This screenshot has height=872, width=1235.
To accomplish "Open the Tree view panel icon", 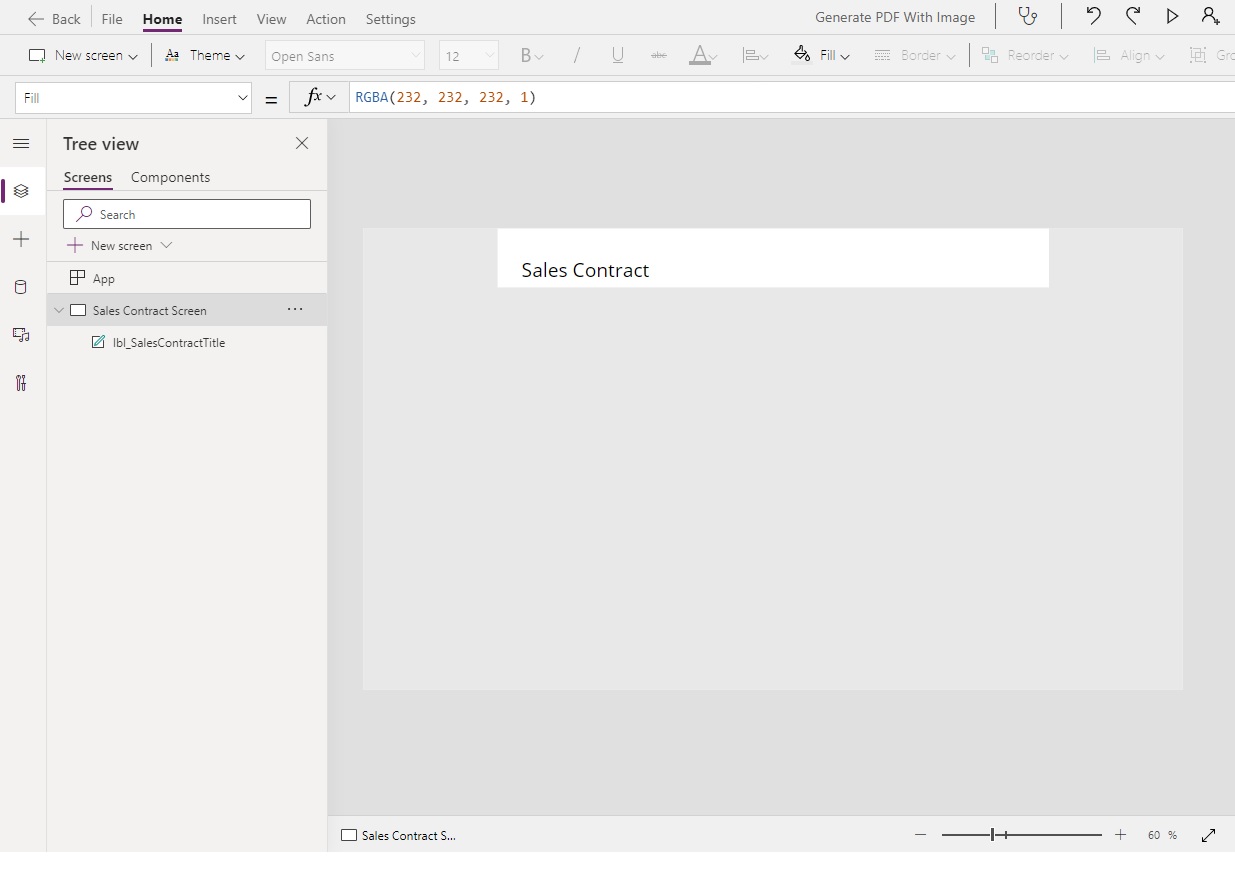I will click(x=21, y=191).
